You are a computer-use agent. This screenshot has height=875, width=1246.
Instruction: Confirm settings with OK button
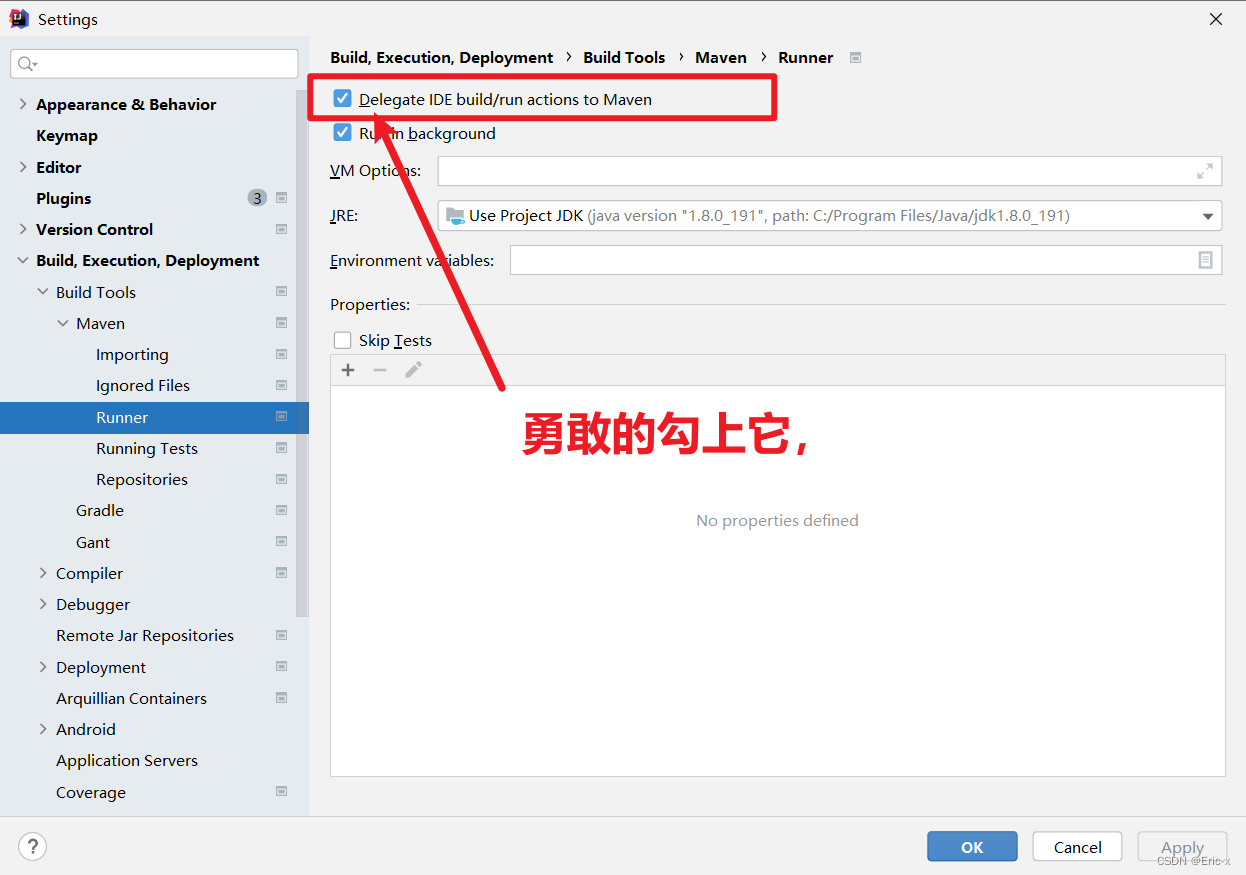point(972,847)
